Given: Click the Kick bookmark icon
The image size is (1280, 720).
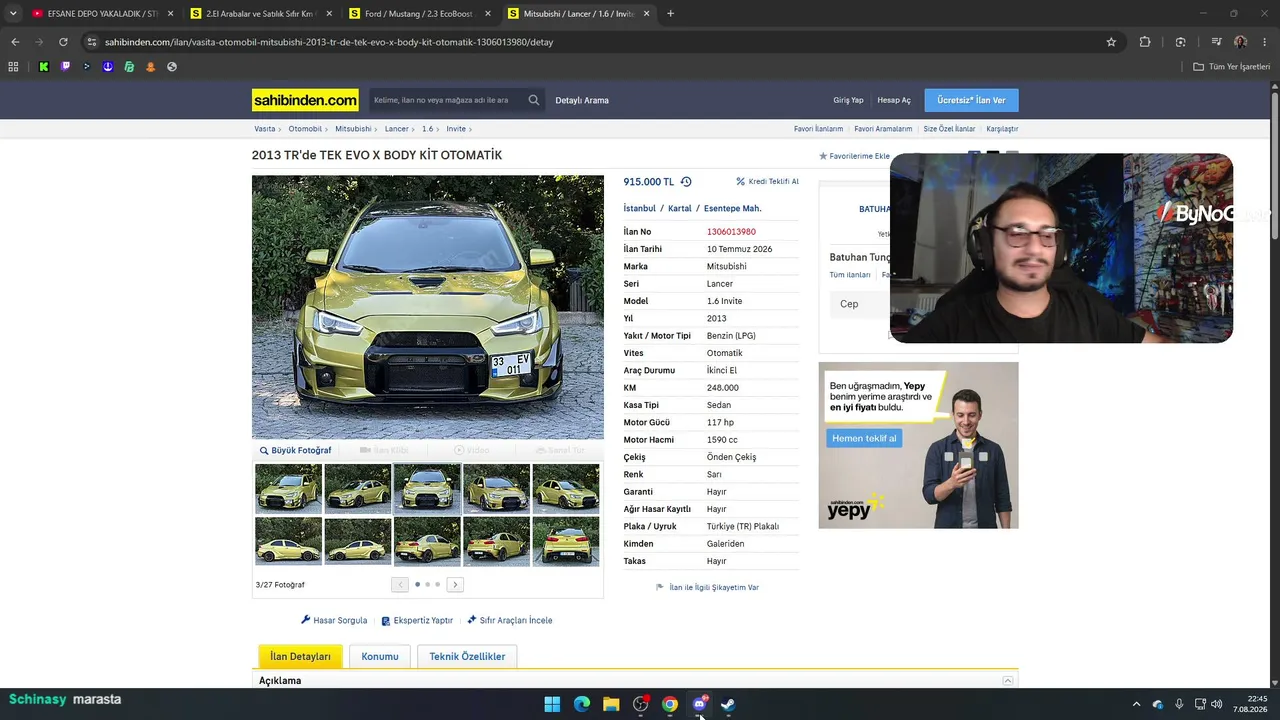Looking at the screenshot, I should tap(43, 67).
